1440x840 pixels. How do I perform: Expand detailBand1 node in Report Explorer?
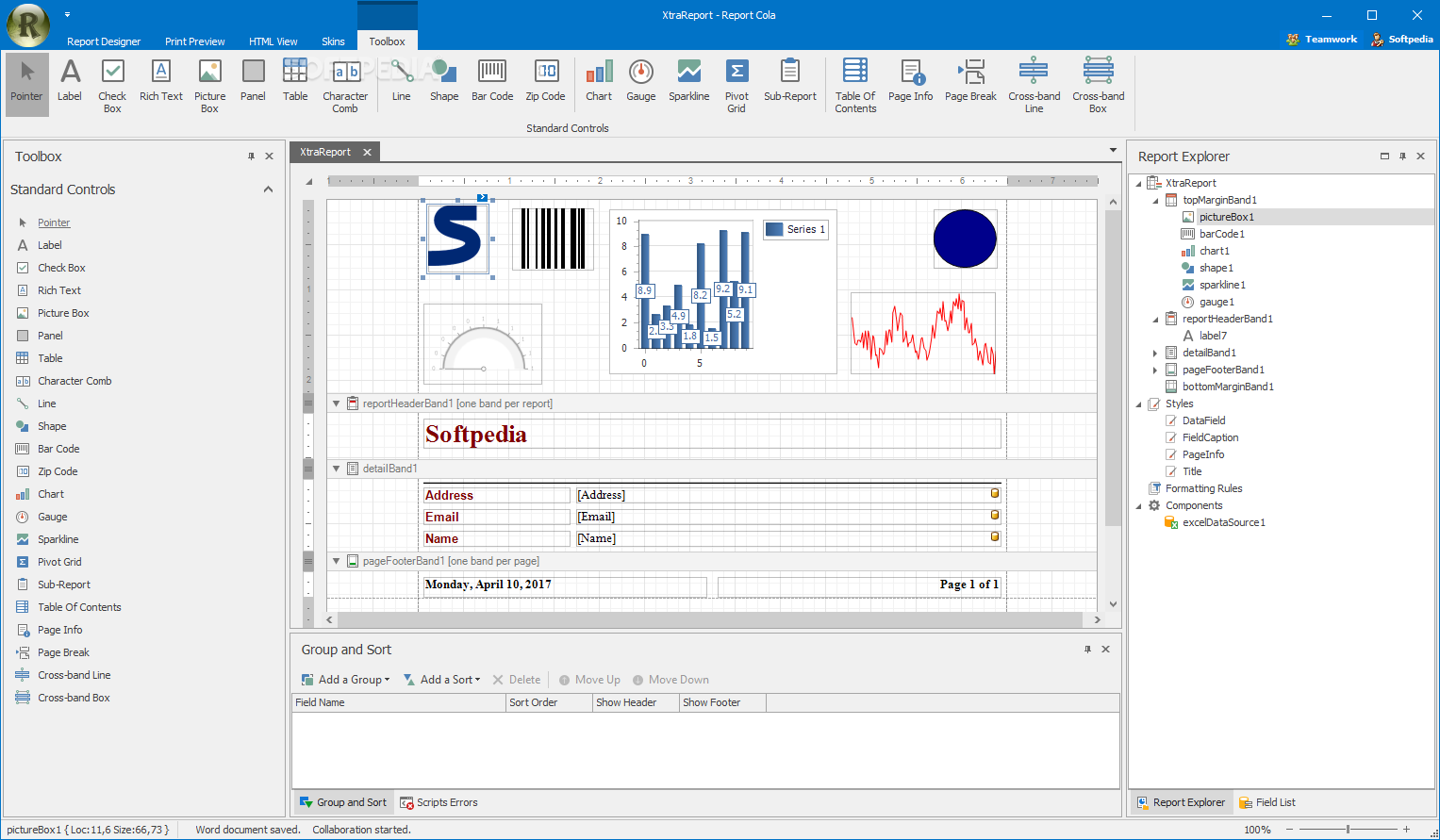1155,354
